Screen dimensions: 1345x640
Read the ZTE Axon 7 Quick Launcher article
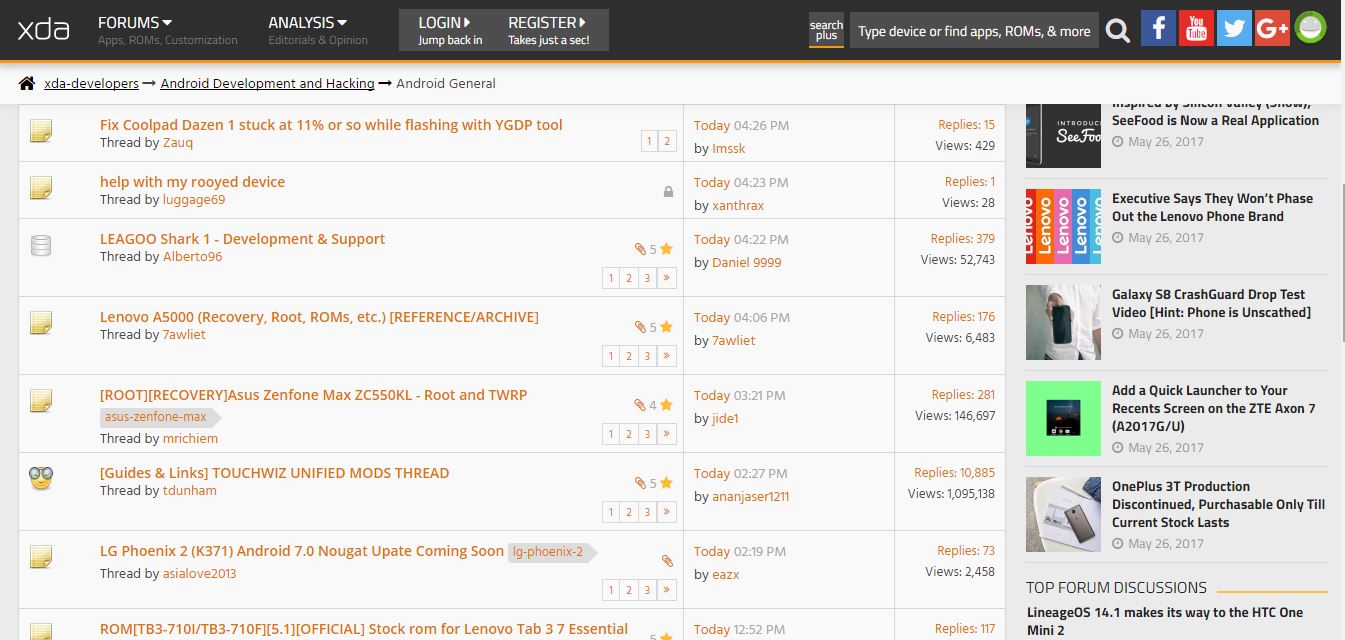pos(1214,408)
